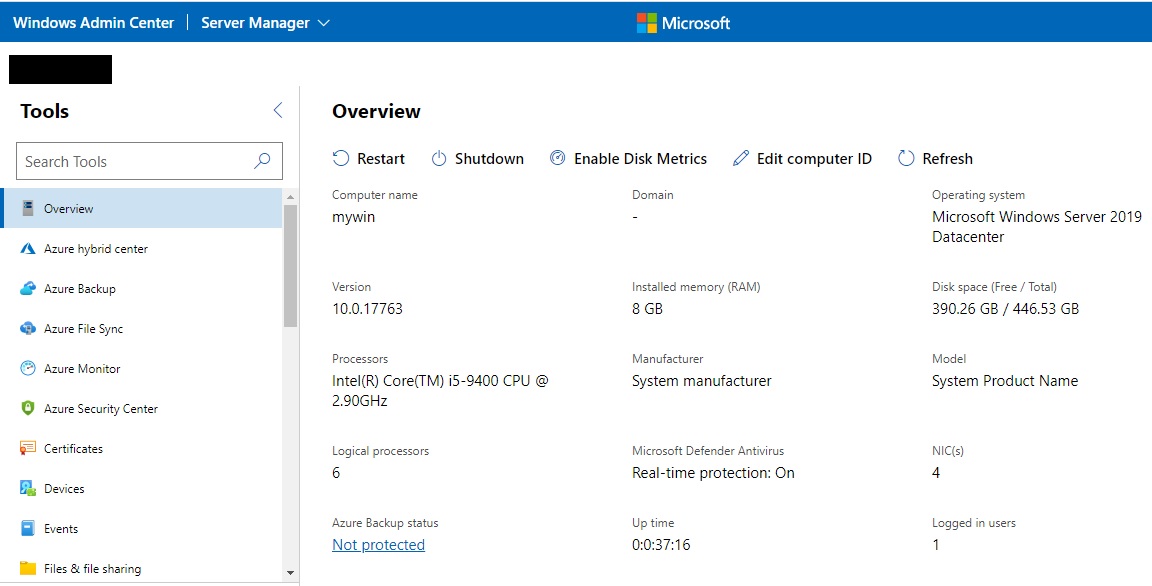View the Events tool
The width and height of the screenshot is (1152, 586).
(x=61, y=528)
